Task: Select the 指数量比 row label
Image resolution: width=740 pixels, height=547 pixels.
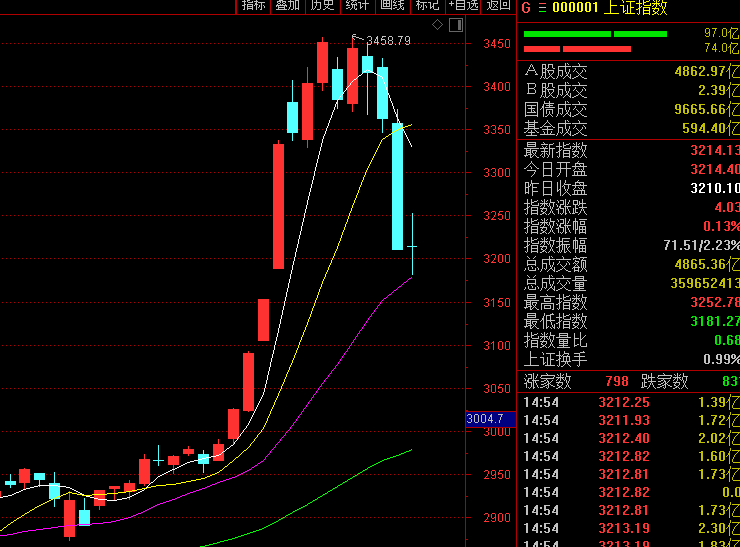Action: 556,340
